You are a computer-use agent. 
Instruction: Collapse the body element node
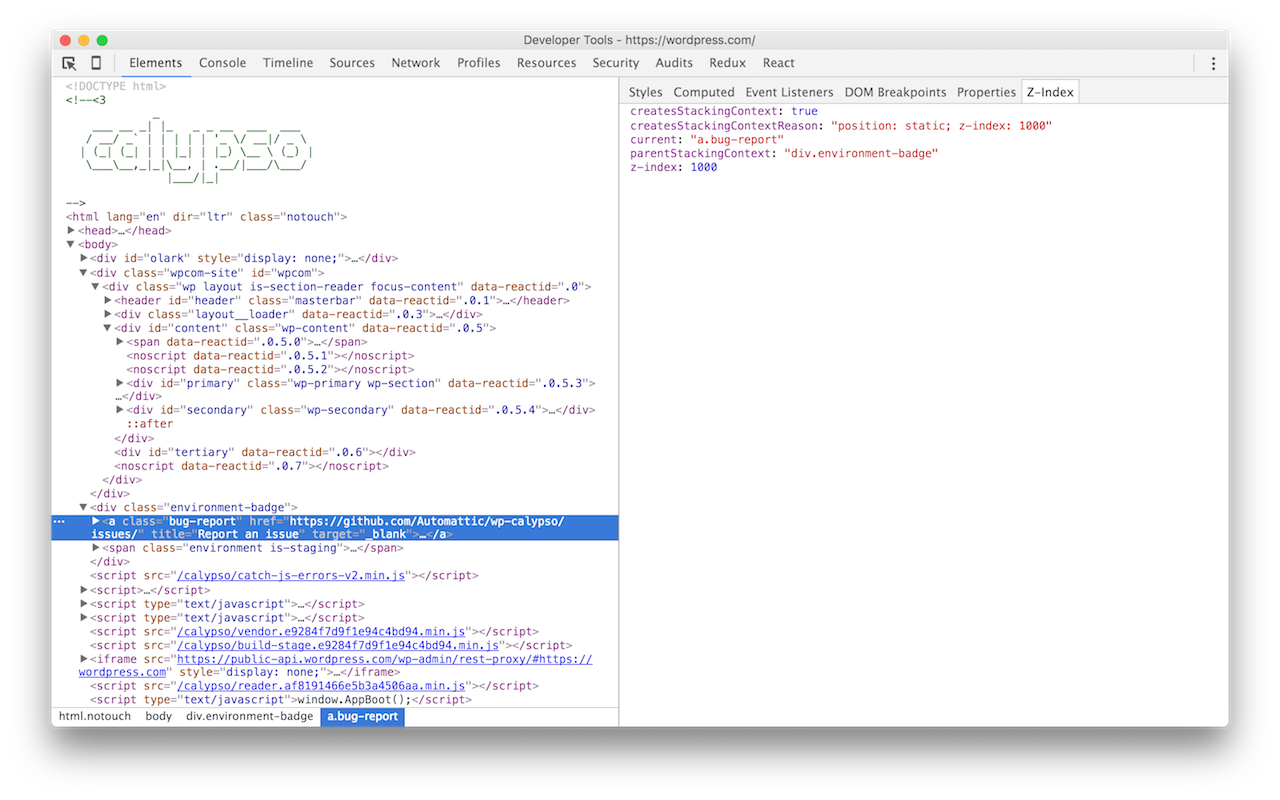(71, 245)
